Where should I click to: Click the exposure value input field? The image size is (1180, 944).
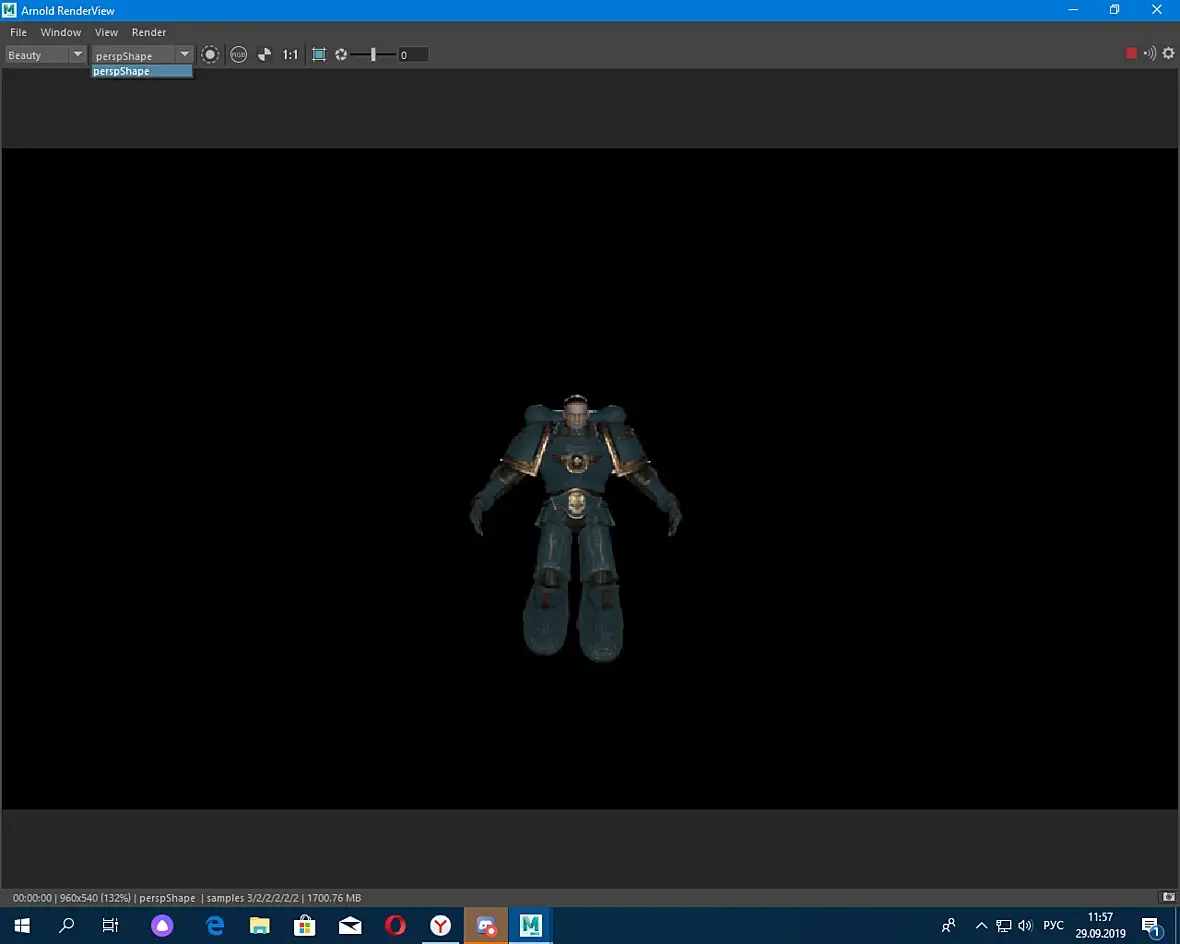tap(413, 55)
